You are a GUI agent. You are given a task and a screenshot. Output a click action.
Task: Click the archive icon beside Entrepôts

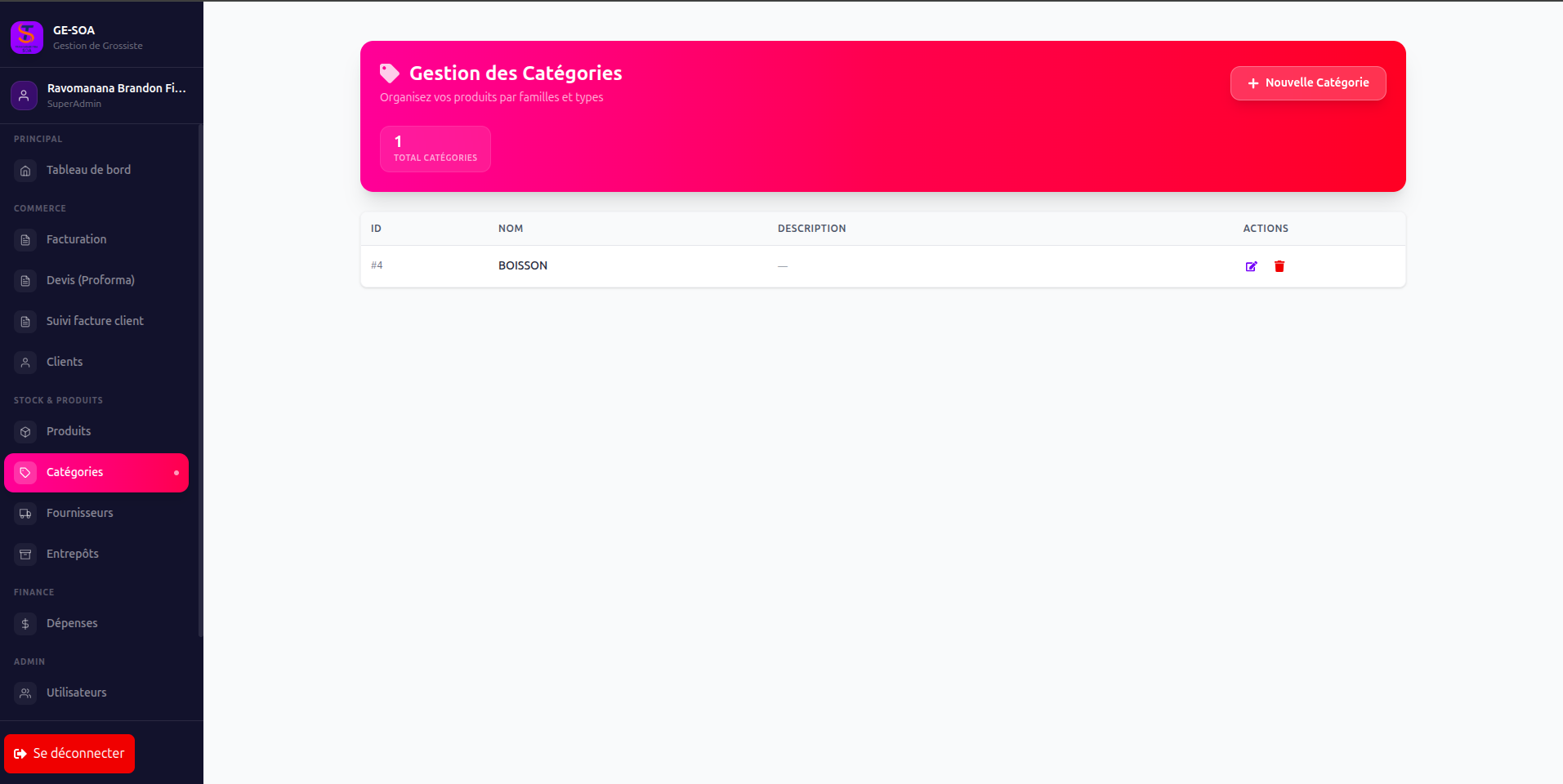point(25,555)
